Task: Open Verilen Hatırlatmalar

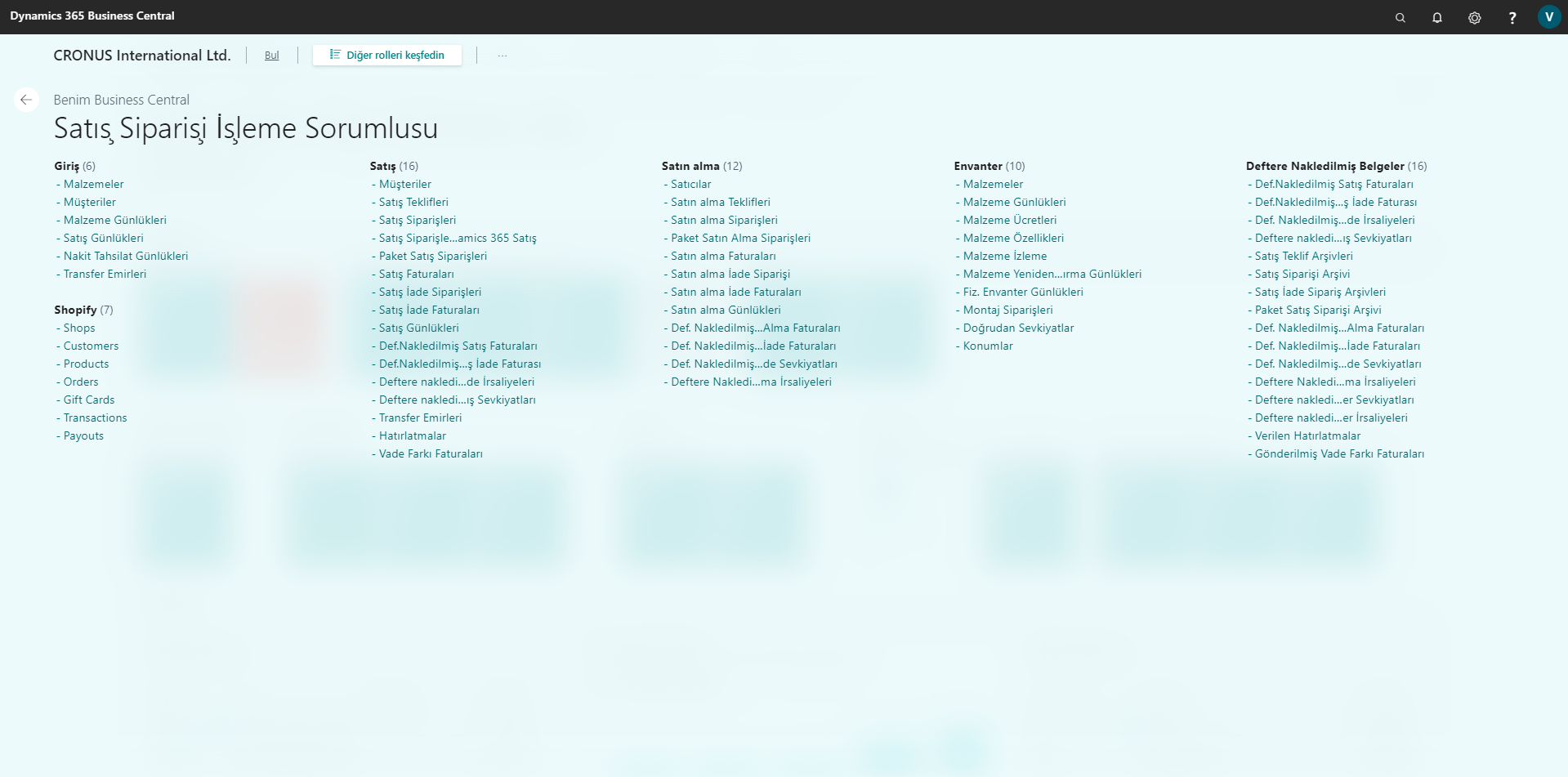Action: tap(1308, 435)
